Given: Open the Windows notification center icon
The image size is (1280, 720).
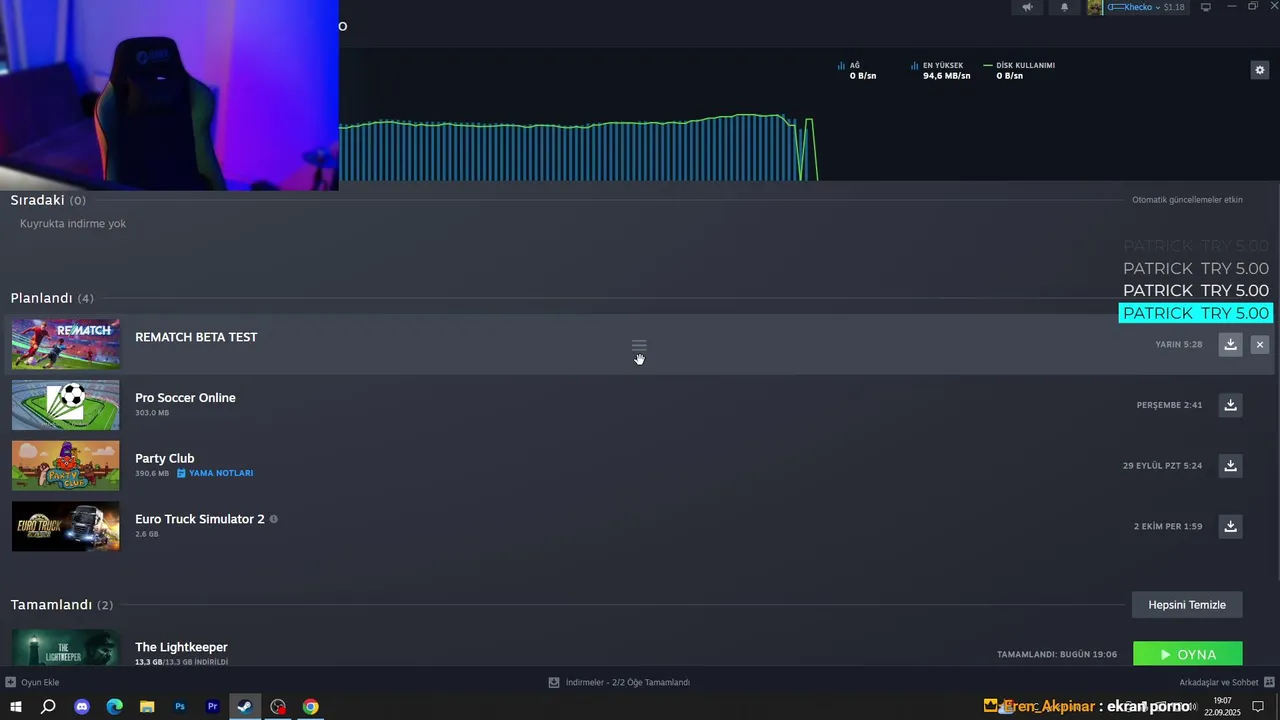Looking at the screenshot, I should (x=1258, y=706).
